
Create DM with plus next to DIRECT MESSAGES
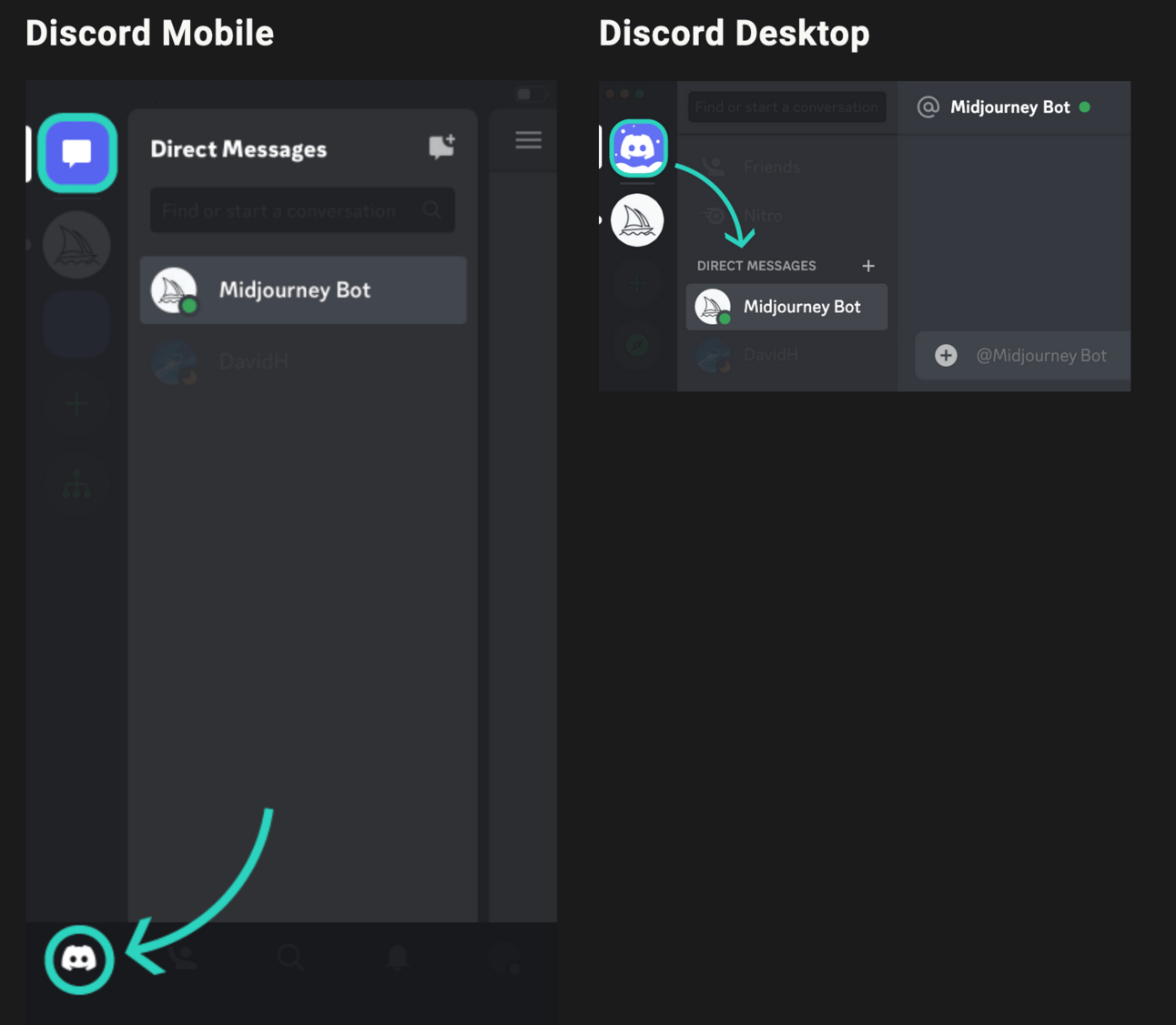click(868, 266)
